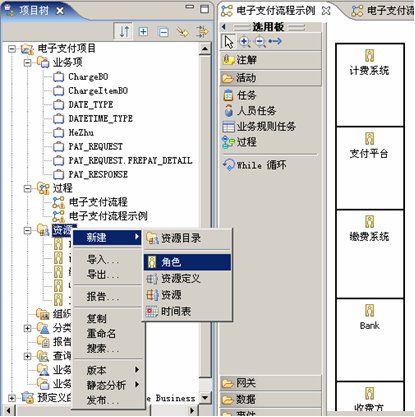Screen dimensions: 415x417
Task: Open the 静态分析 submenu
Action: point(107,385)
